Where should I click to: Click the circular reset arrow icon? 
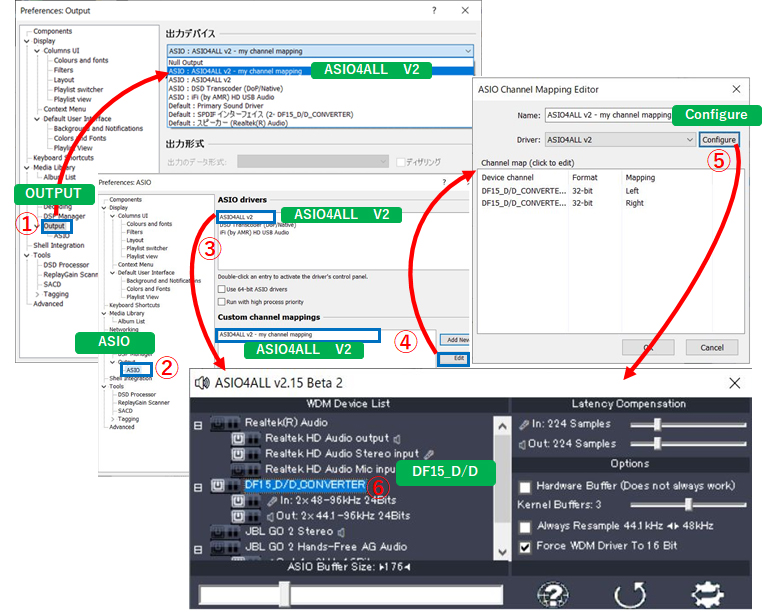pos(630,594)
